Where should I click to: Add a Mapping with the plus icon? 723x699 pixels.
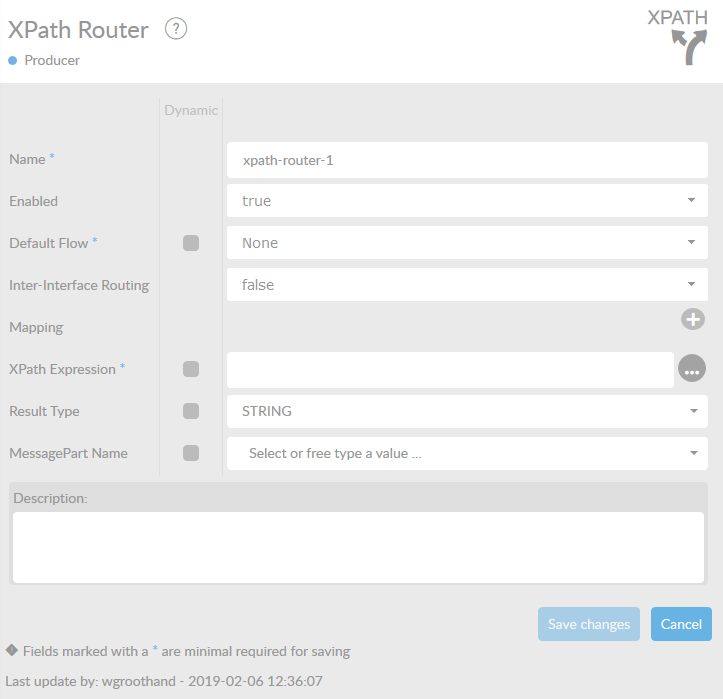coord(692,319)
